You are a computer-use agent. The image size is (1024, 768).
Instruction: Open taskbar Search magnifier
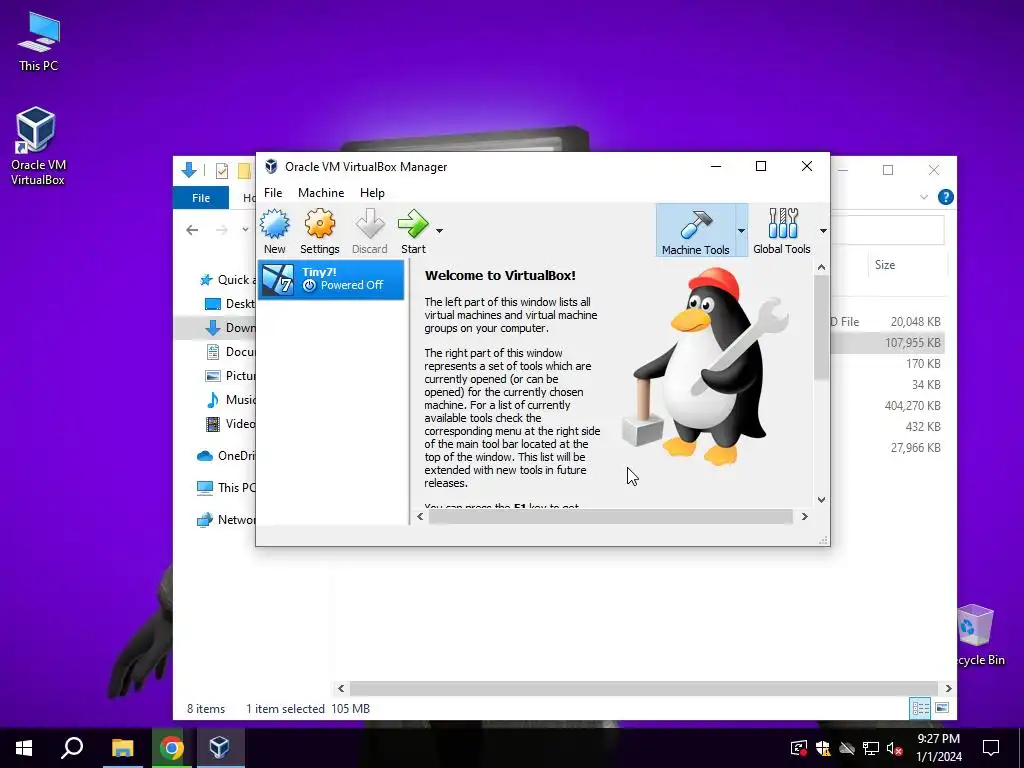click(72, 748)
